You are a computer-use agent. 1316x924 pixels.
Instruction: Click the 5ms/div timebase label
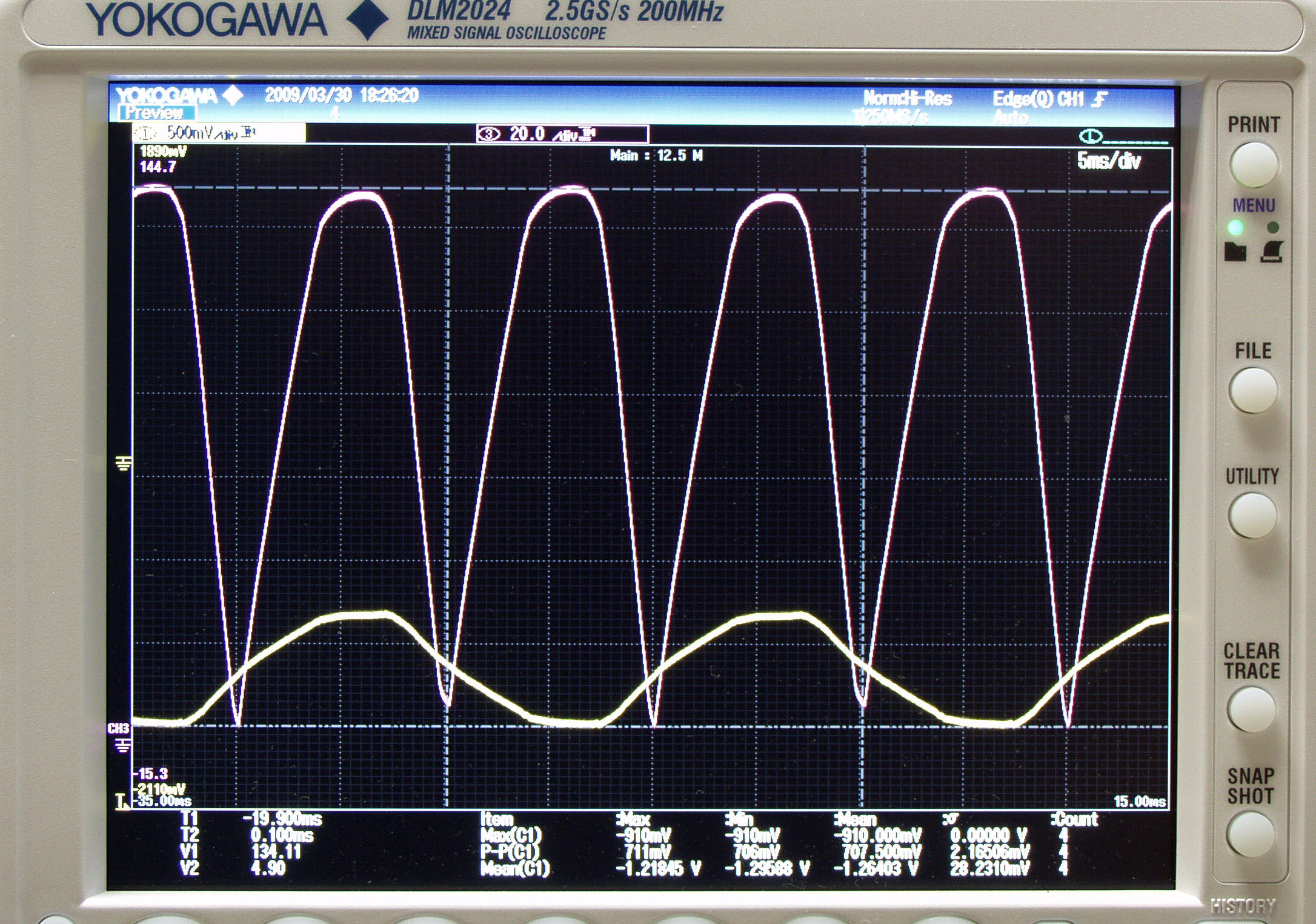1108,161
